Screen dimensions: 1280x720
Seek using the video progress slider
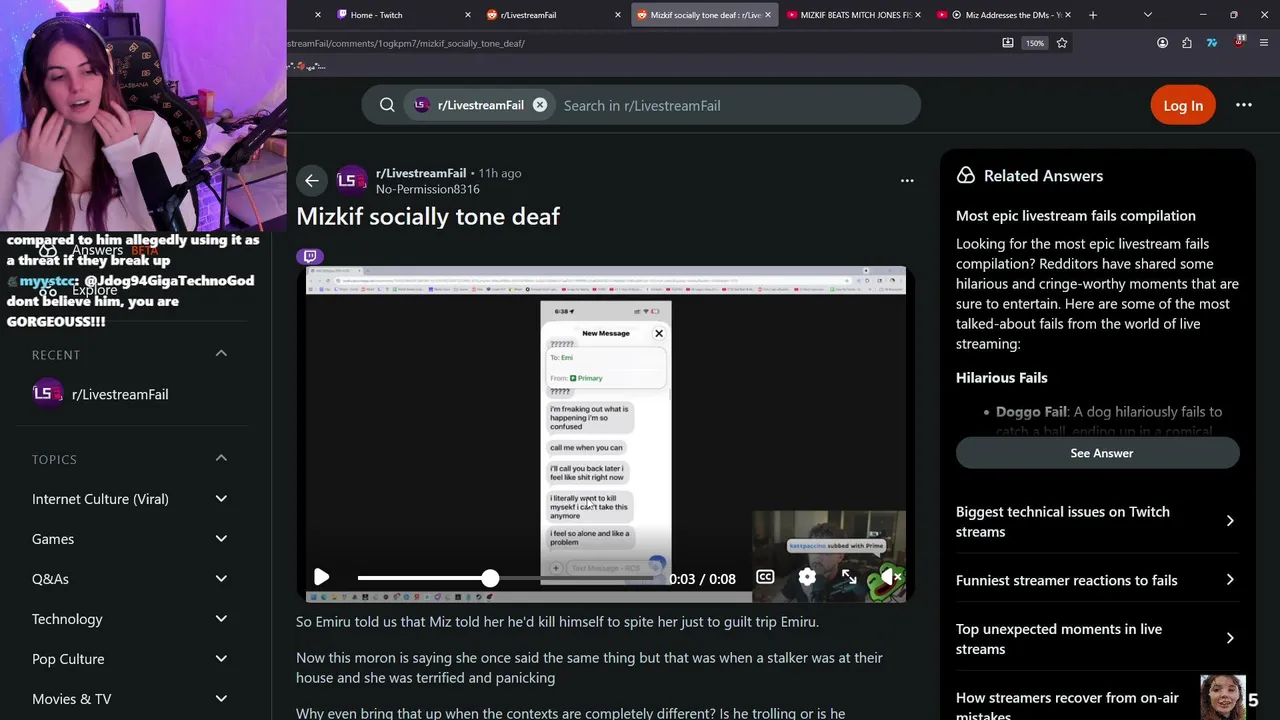[505, 578]
